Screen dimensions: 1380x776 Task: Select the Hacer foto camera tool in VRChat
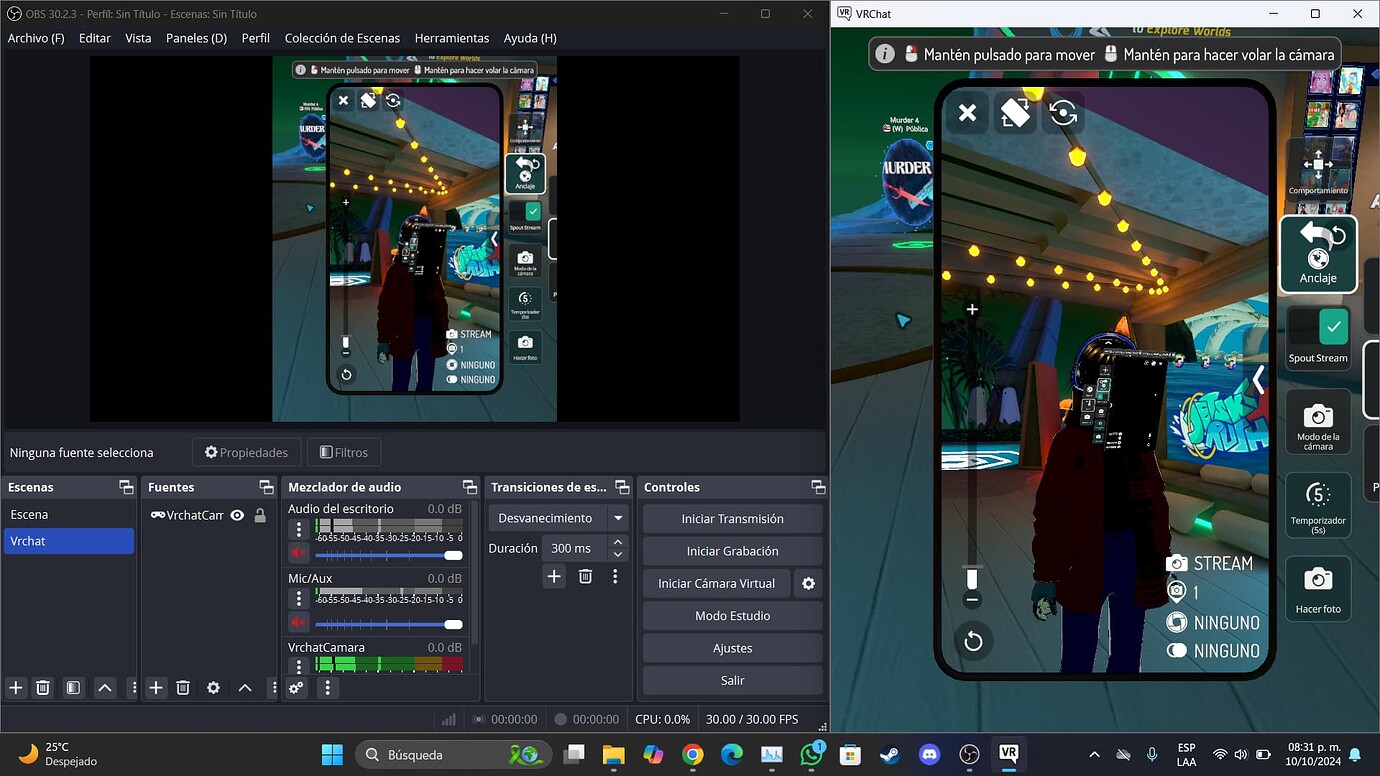tap(1318, 588)
